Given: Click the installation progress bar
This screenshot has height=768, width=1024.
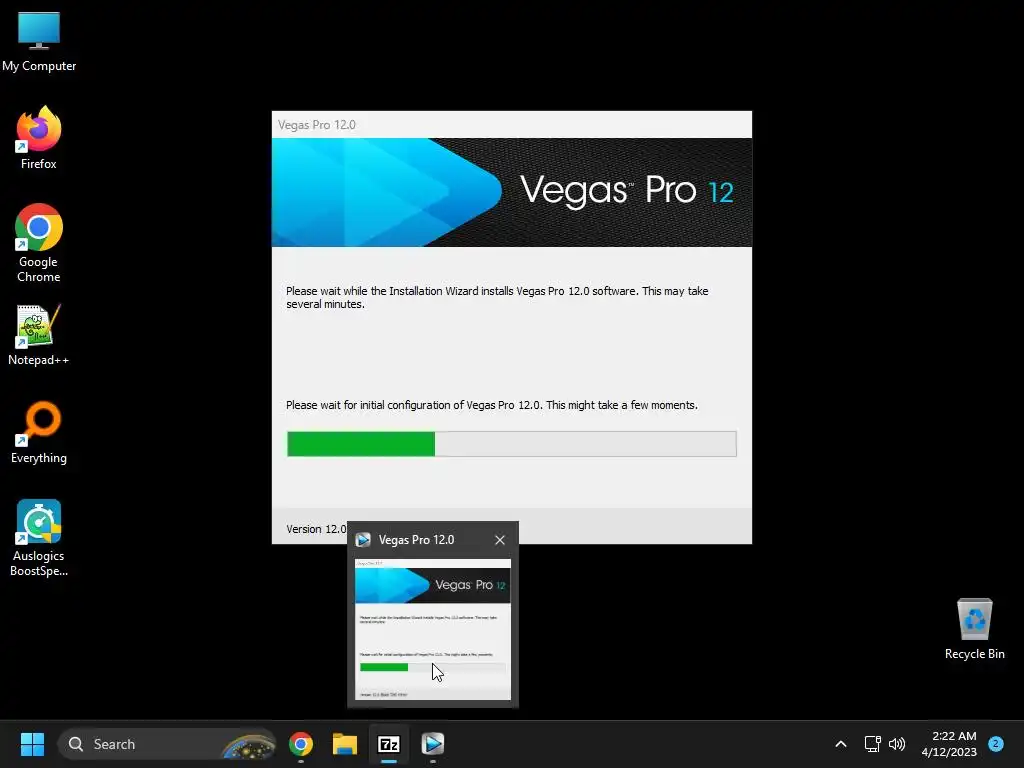Looking at the screenshot, I should (x=511, y=444).
